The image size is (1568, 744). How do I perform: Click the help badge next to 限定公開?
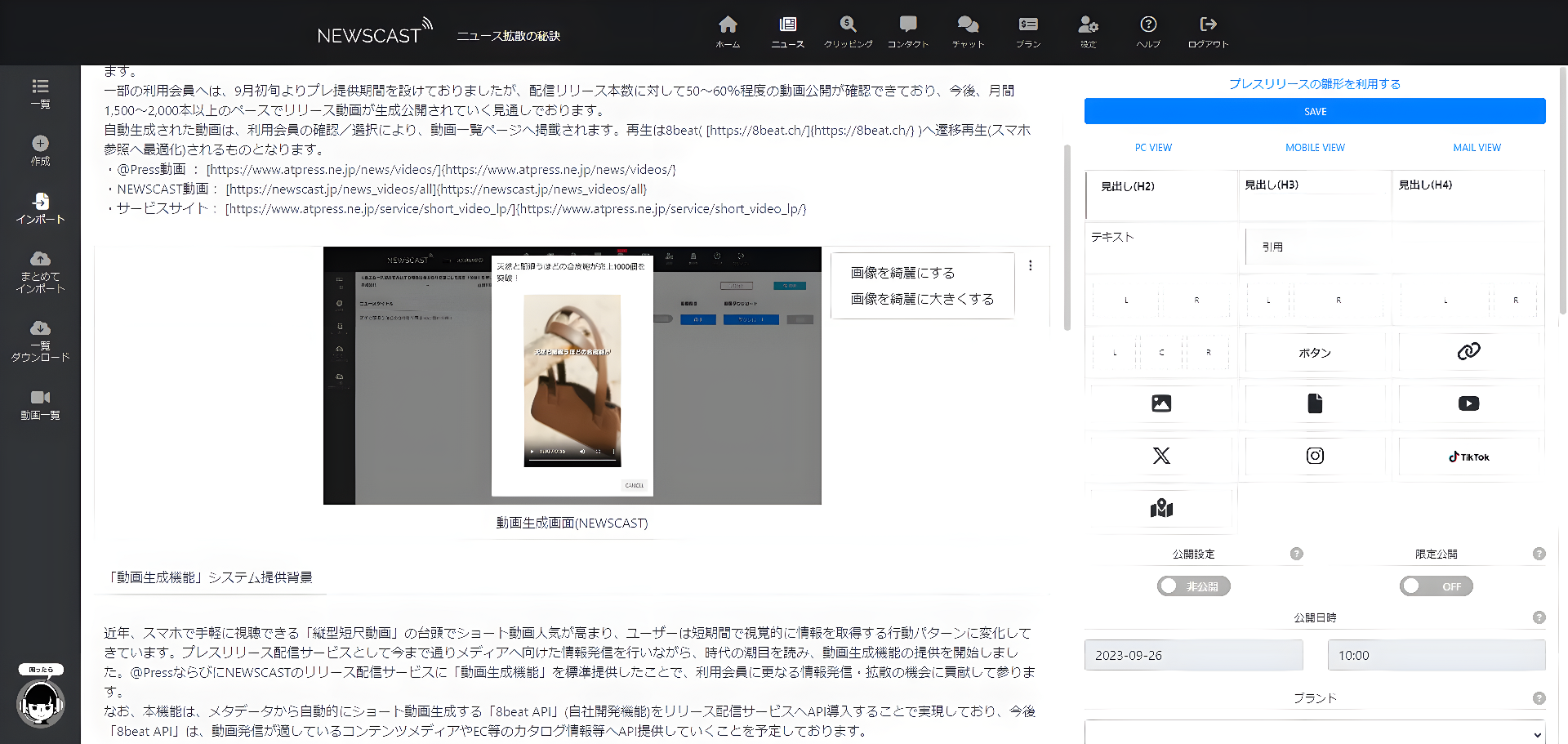[x=1540, y=554]
